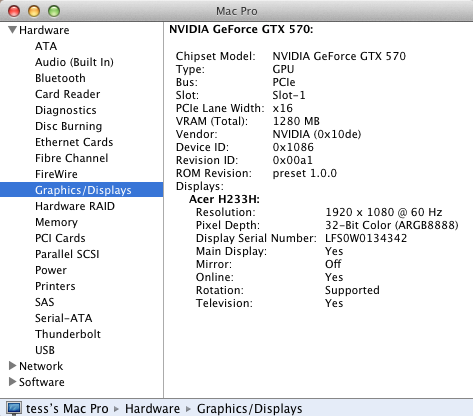Click the Device ID value 0x1086

tap(293, 147)
